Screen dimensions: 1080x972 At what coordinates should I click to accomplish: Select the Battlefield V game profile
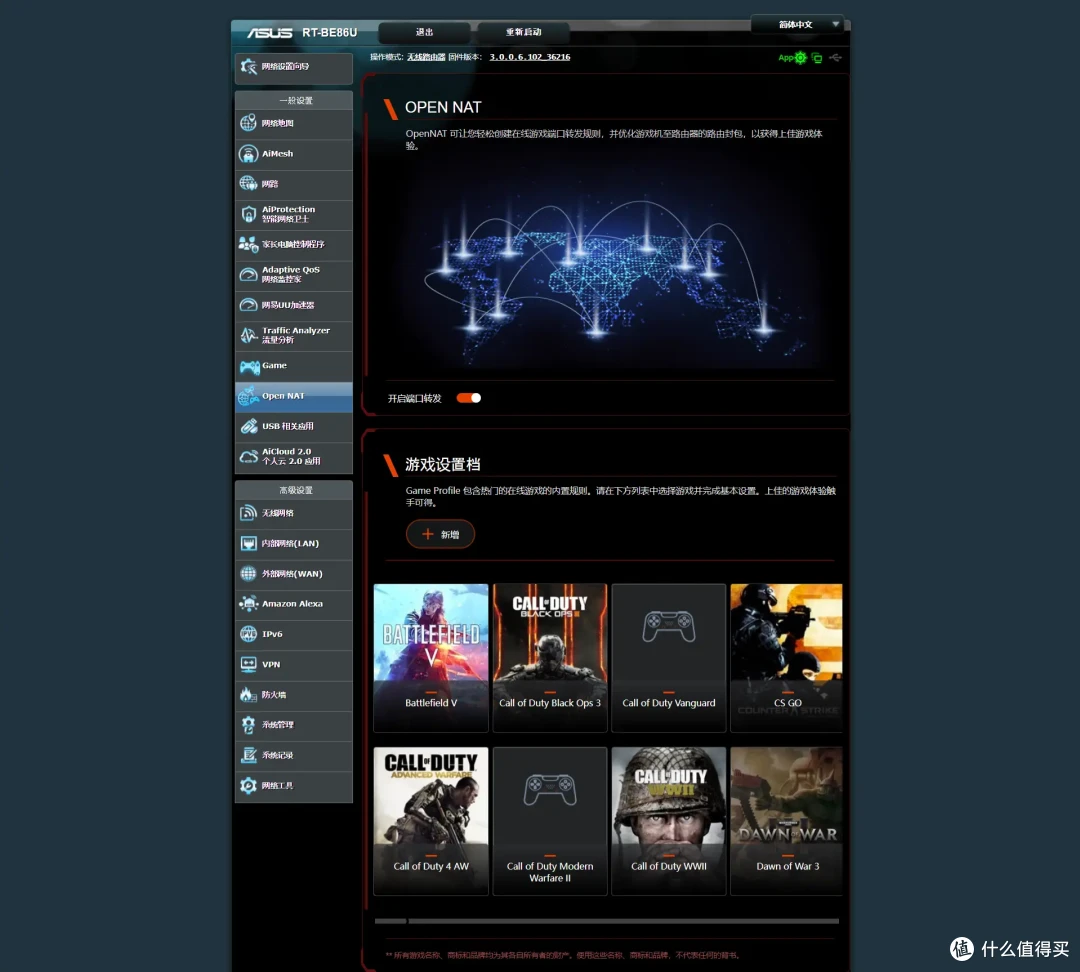point(431,658)
